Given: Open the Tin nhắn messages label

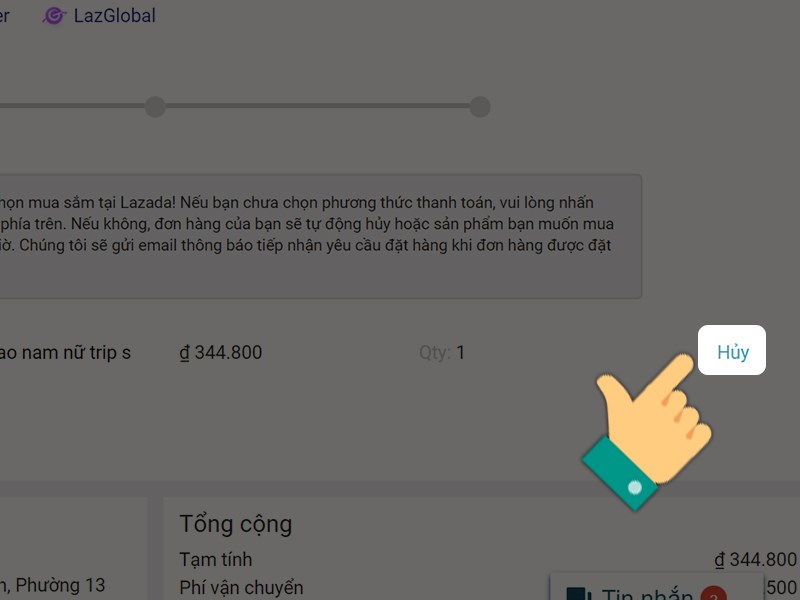Looking at the screenshot, I should 647,594.
